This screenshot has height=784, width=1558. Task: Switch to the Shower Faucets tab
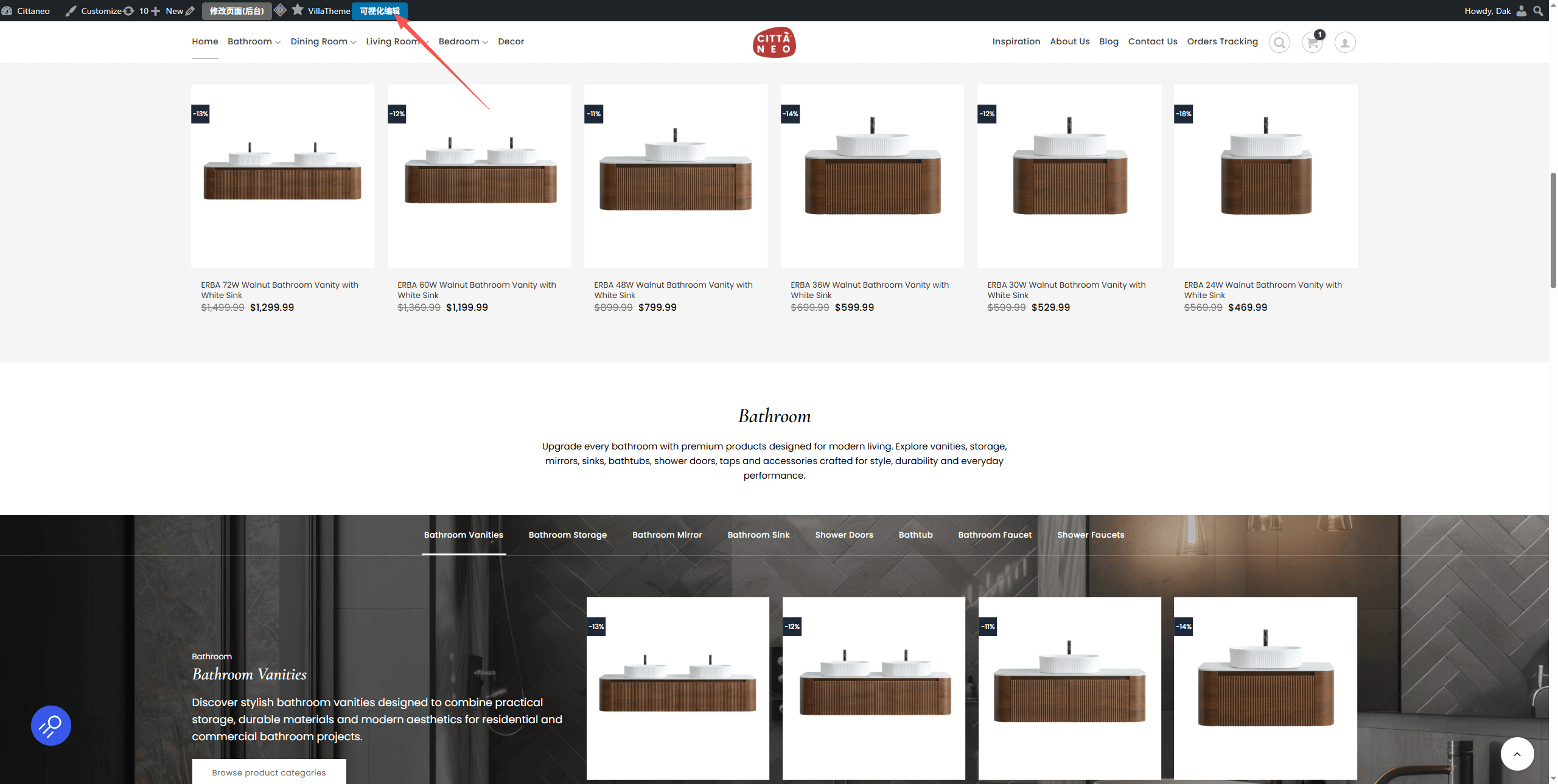tap(1091, 535)
